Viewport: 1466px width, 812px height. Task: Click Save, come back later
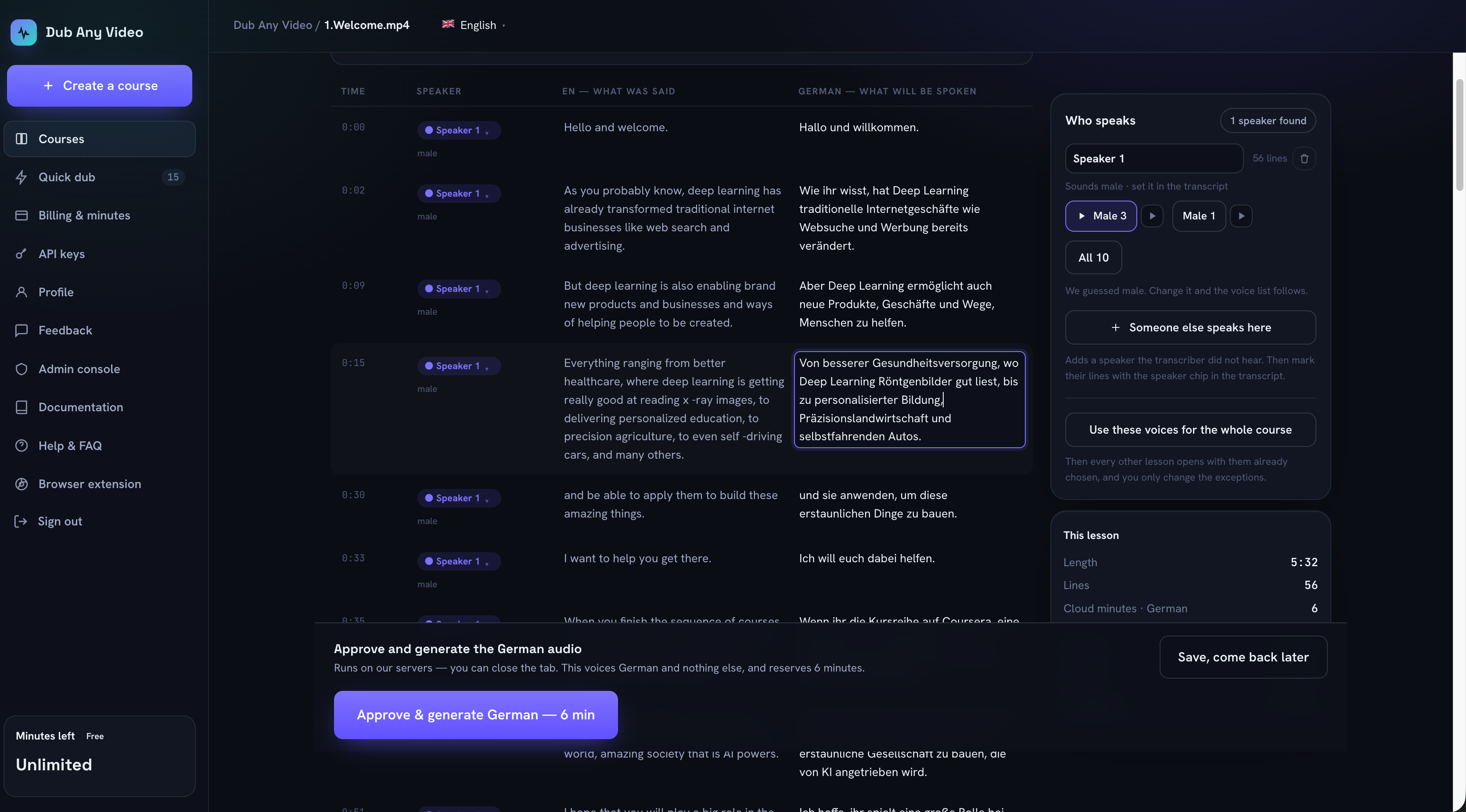[1243, 657]
